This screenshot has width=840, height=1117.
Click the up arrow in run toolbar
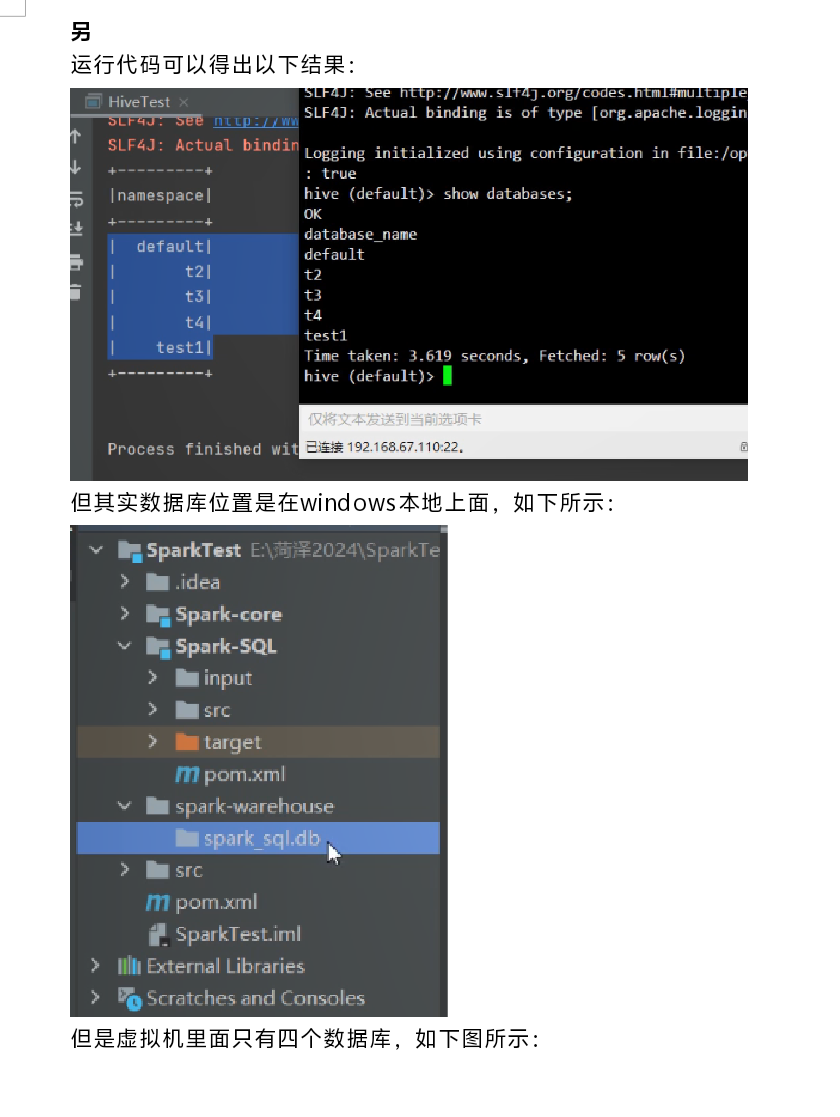[x=76, y=137]
